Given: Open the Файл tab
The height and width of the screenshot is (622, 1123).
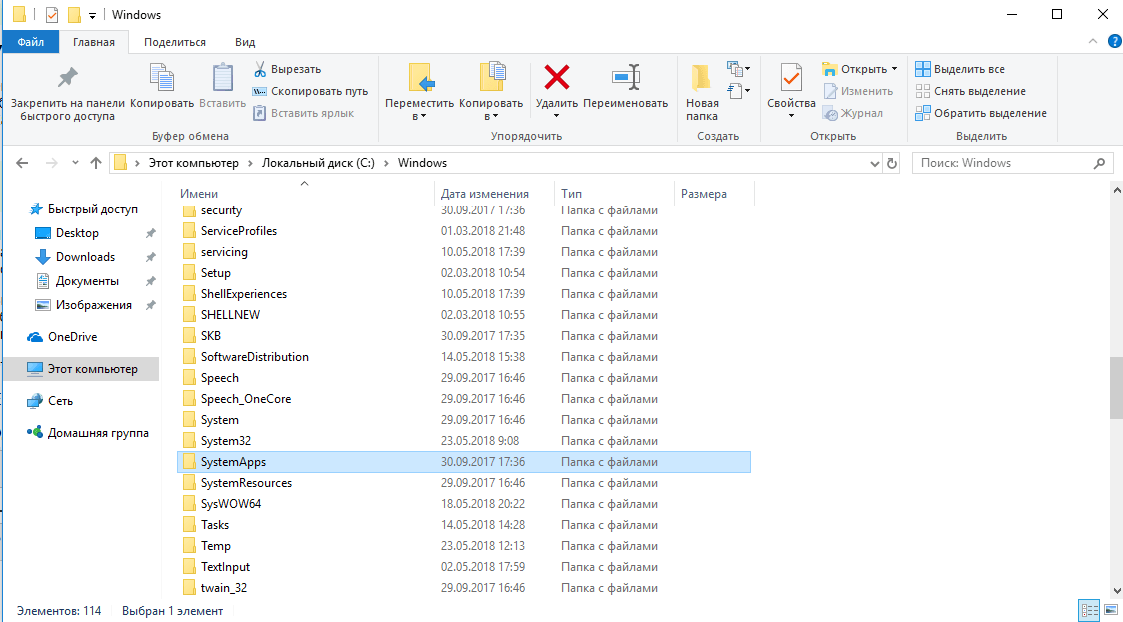Looking at the screenshot, I should click(31, 42).
